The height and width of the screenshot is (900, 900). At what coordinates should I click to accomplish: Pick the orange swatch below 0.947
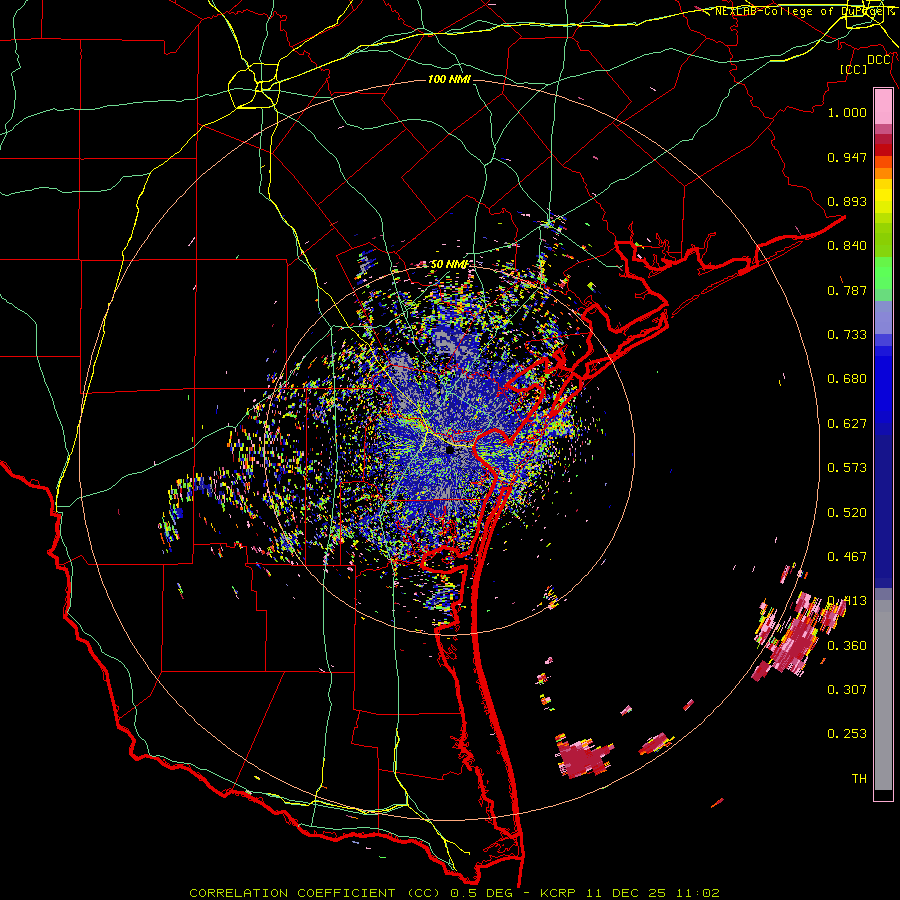[x=883, y=173]
